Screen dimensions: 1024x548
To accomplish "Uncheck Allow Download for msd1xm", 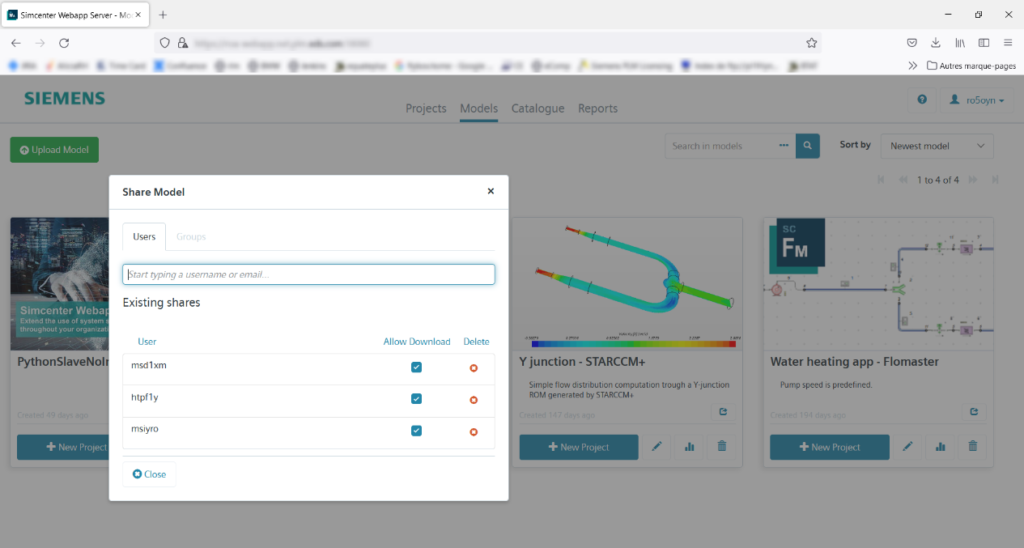I will point(416,367).
